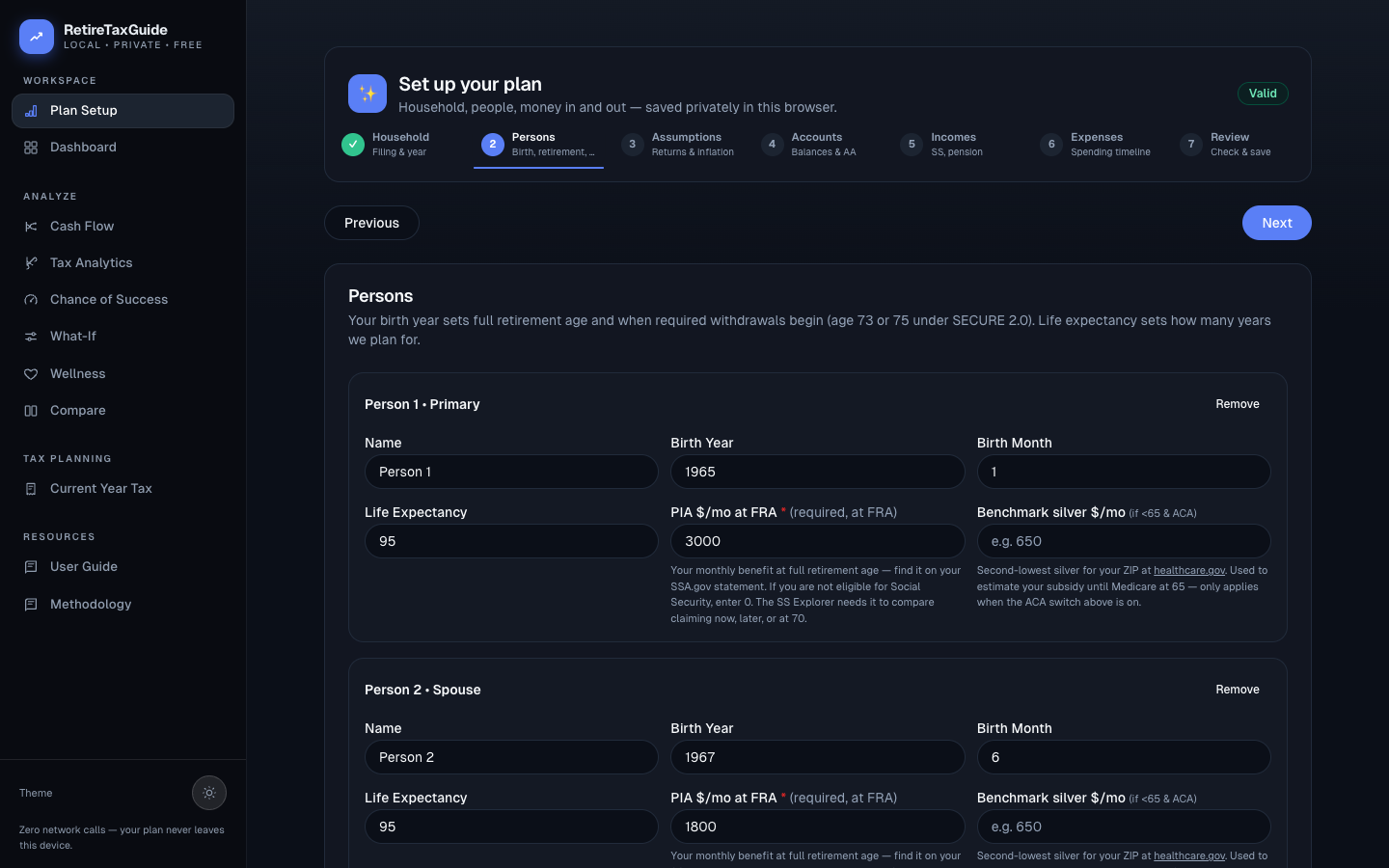Screen dimensions: 1389x868
Task: Click the What-If sliders icon
Action: [31, 337]
